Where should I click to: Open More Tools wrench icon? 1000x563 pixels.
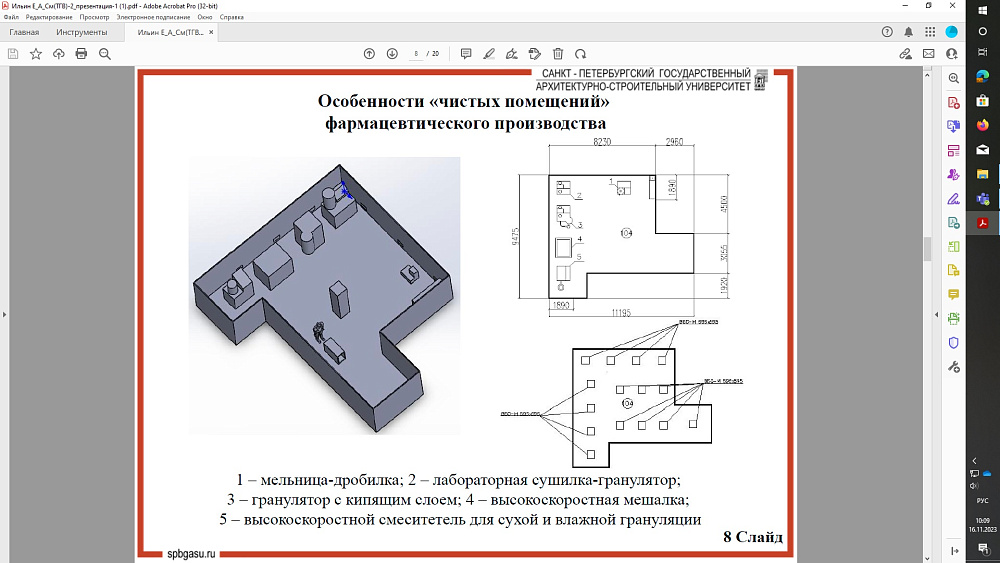[953, 367]
